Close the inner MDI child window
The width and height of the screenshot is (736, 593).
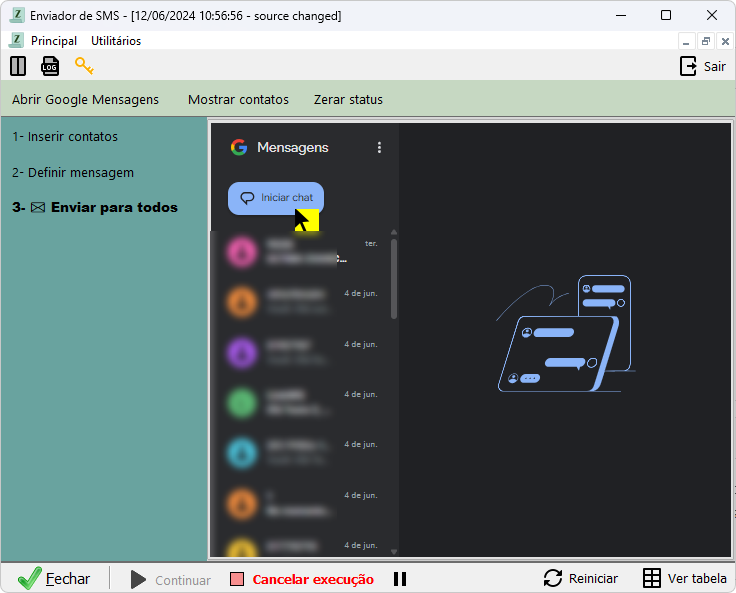(x=725, y=41)
